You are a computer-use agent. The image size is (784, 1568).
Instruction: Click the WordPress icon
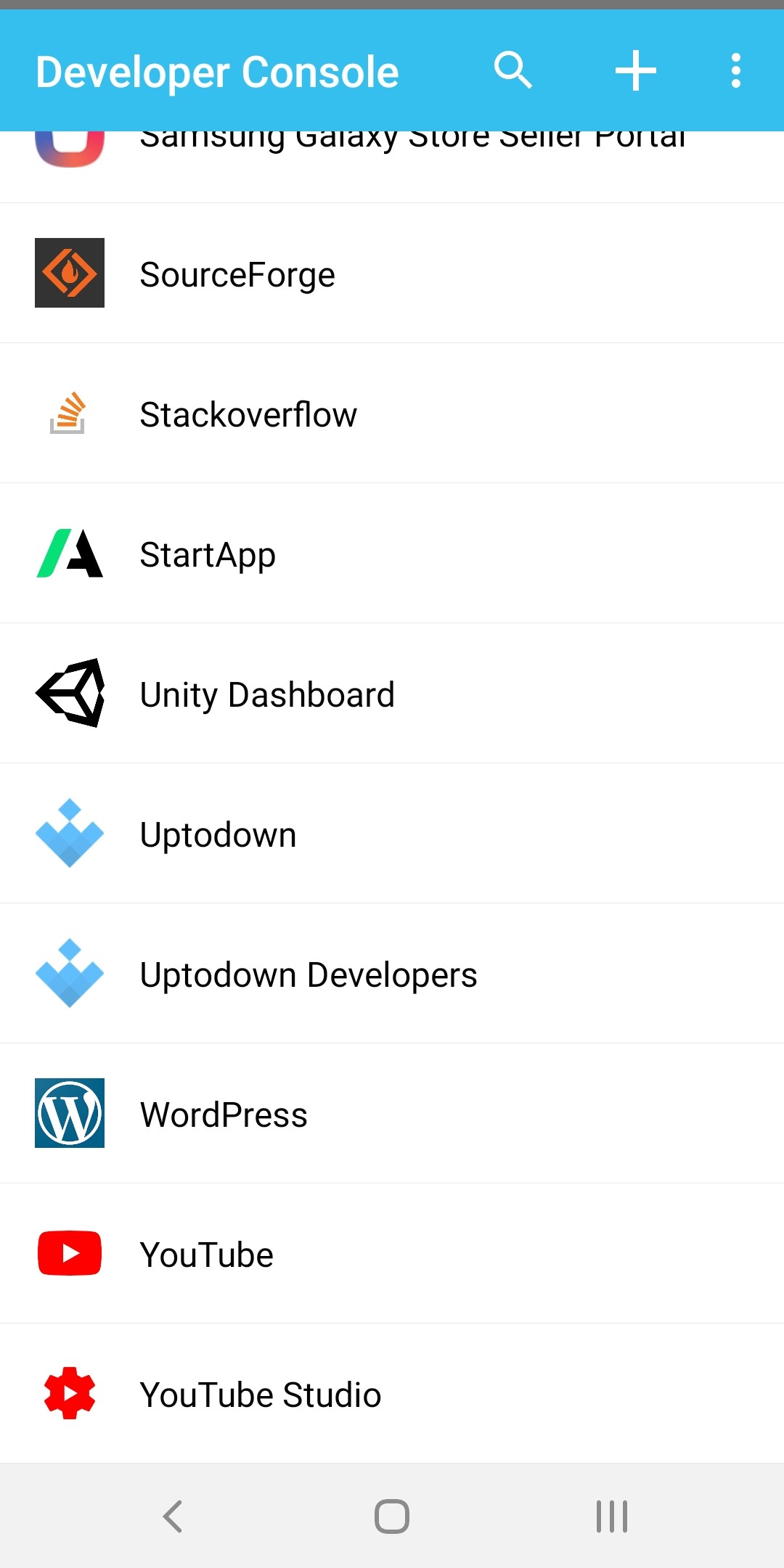(x=70, y=1114)
